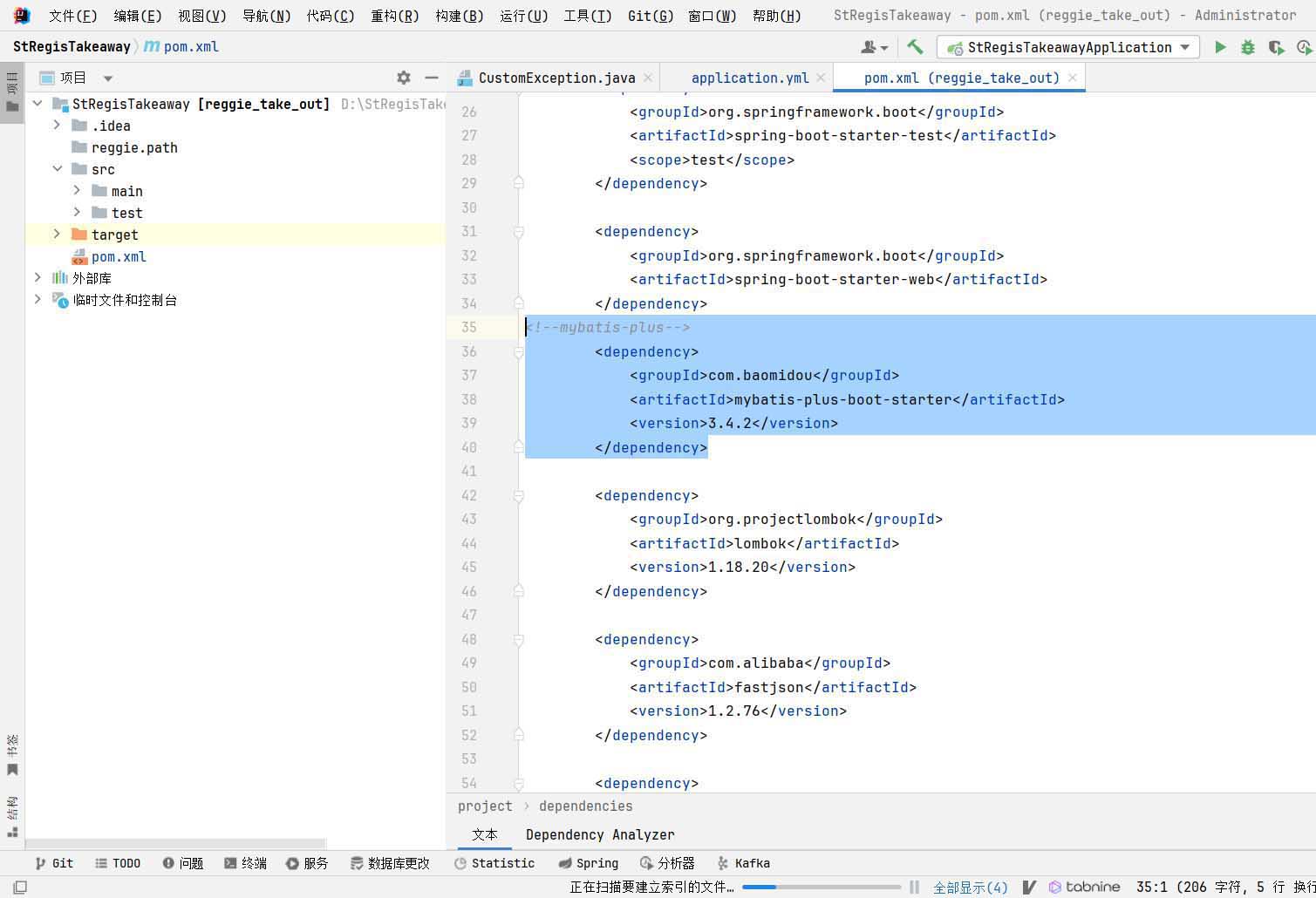Collapse the StRegisTakeaway project root
The height and width of the screenshot is (898, 1316).
(38, 104)
